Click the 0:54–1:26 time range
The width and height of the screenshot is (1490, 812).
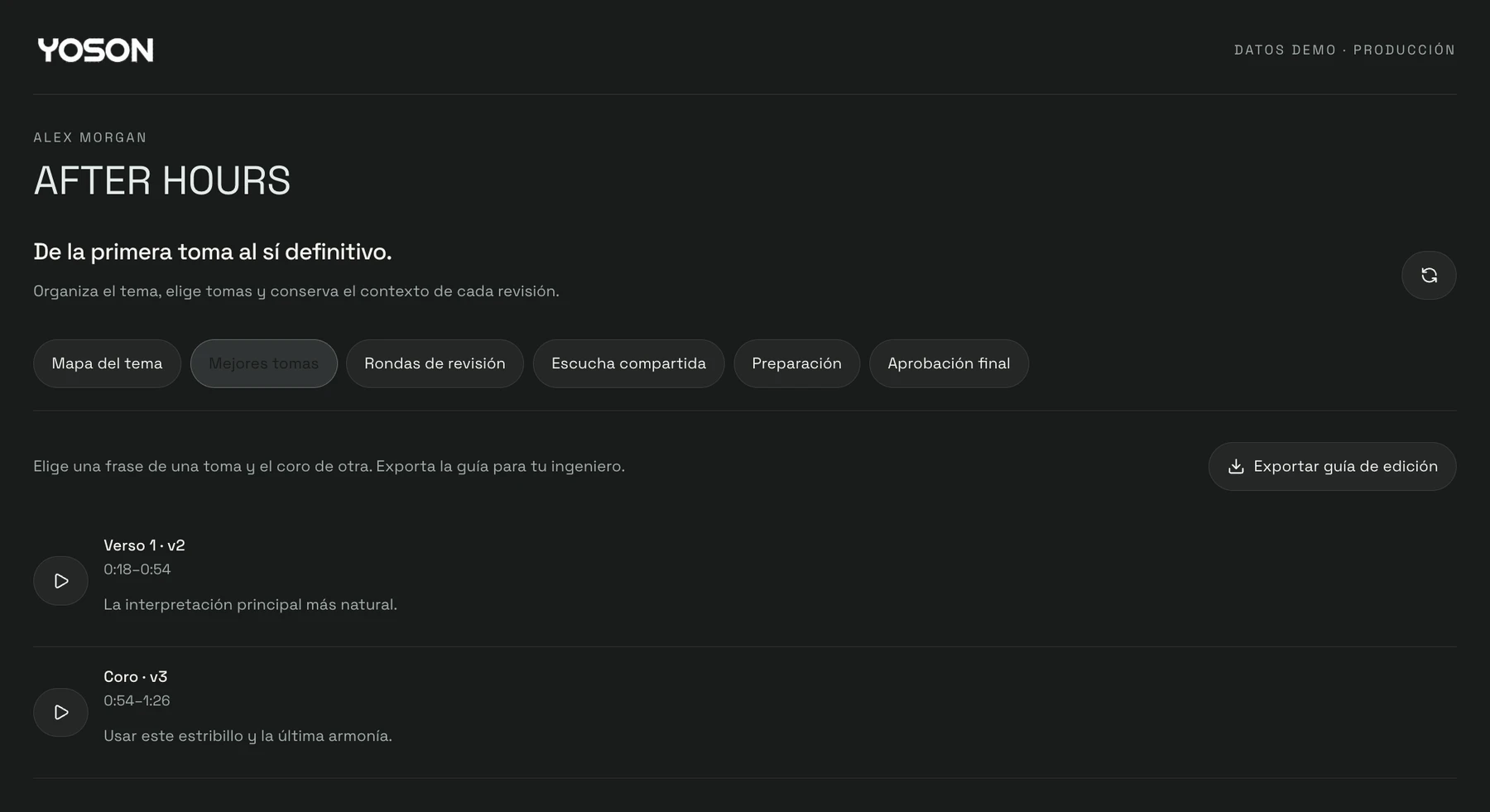pos(137,701)
